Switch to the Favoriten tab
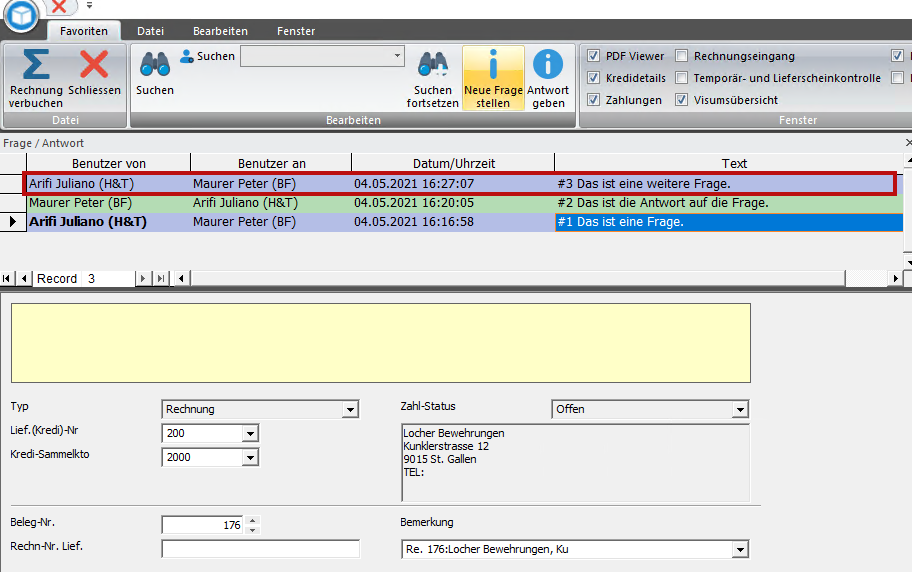The image size is (912, 572). click(x=84, y=31)
